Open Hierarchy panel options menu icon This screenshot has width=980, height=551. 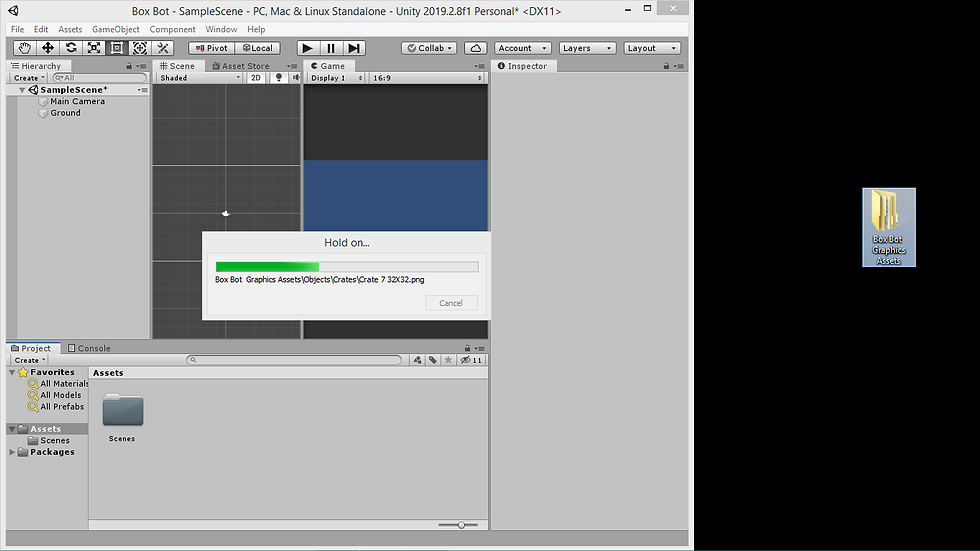pyautogui.click(x=142, y=66)
